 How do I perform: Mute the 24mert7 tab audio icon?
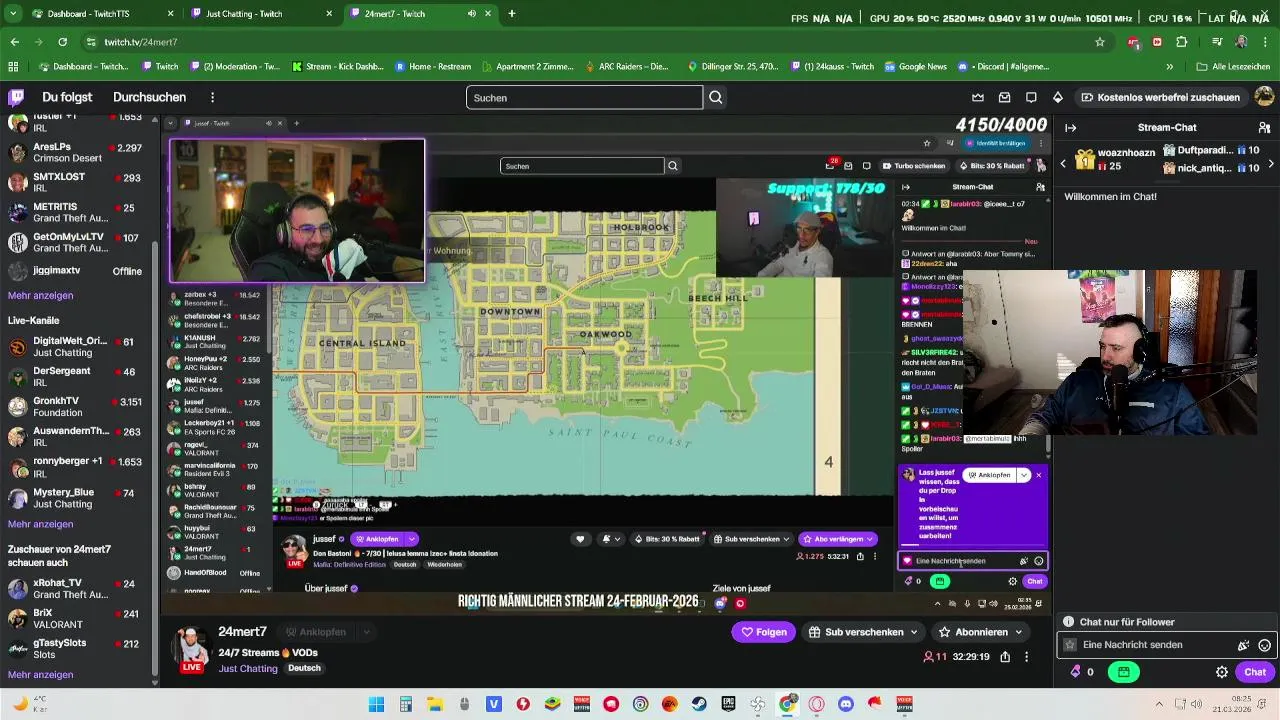472,14
